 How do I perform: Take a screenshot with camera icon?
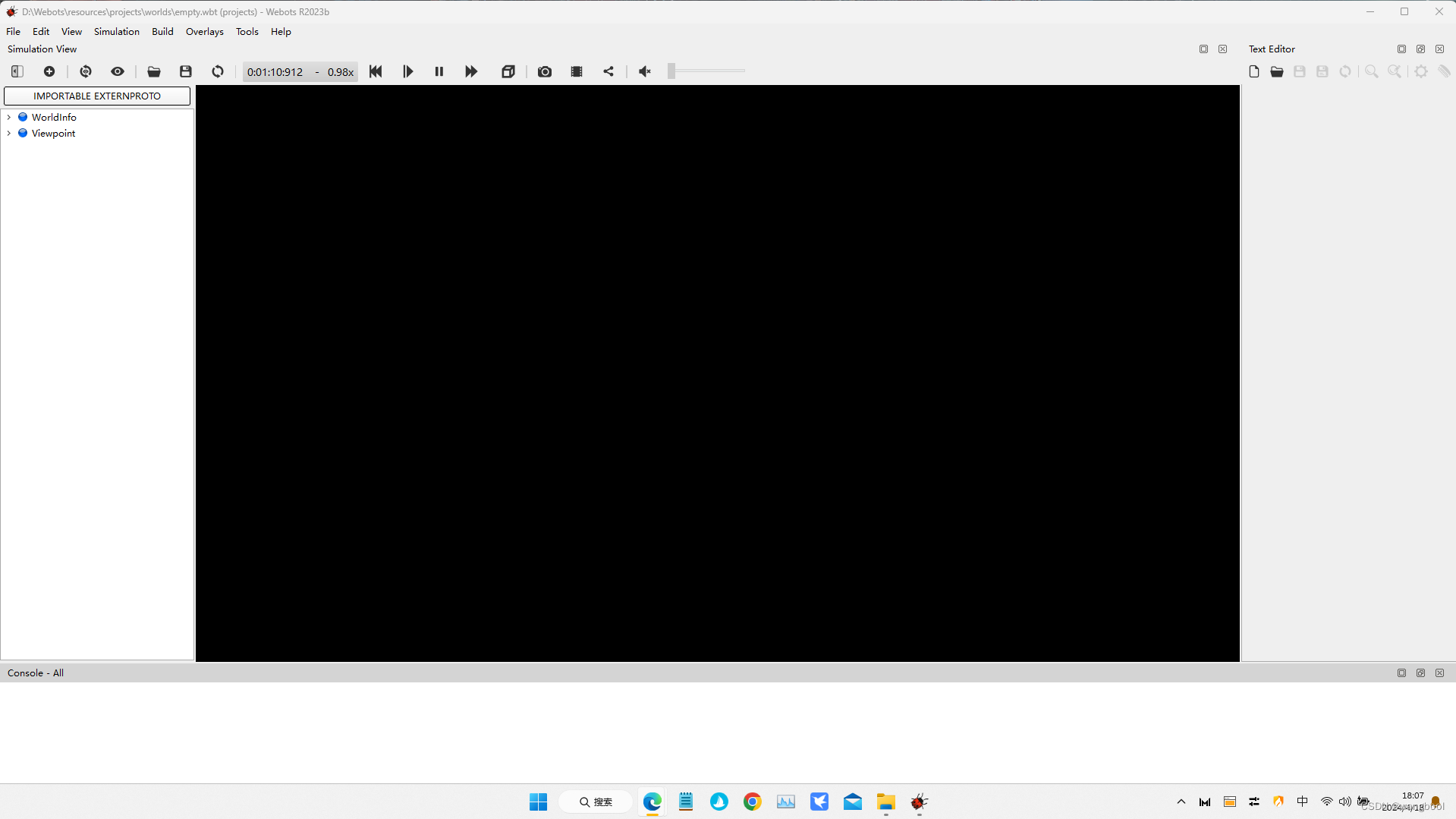[x=545, y=71]
